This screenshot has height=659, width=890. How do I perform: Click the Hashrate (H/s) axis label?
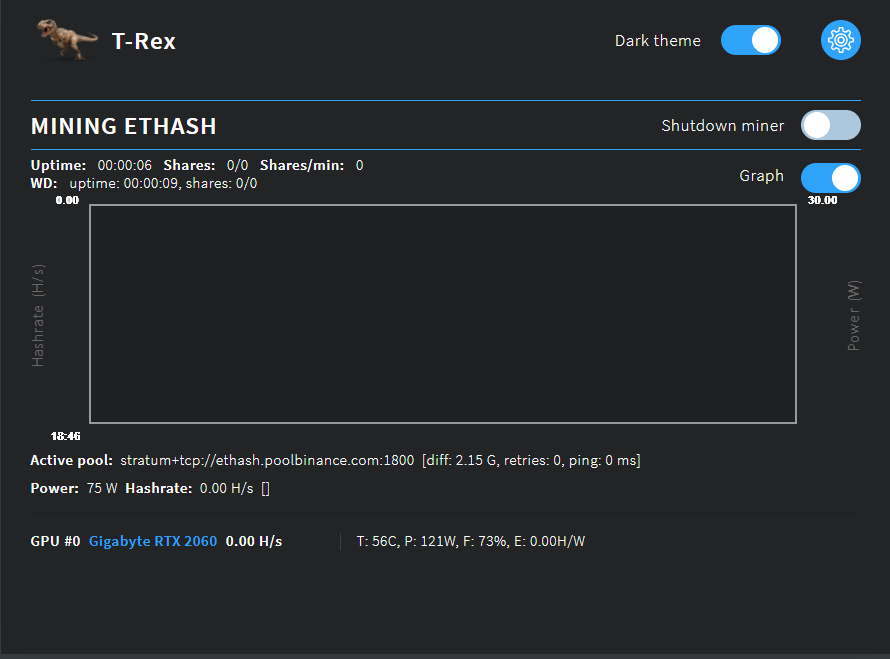37,313
